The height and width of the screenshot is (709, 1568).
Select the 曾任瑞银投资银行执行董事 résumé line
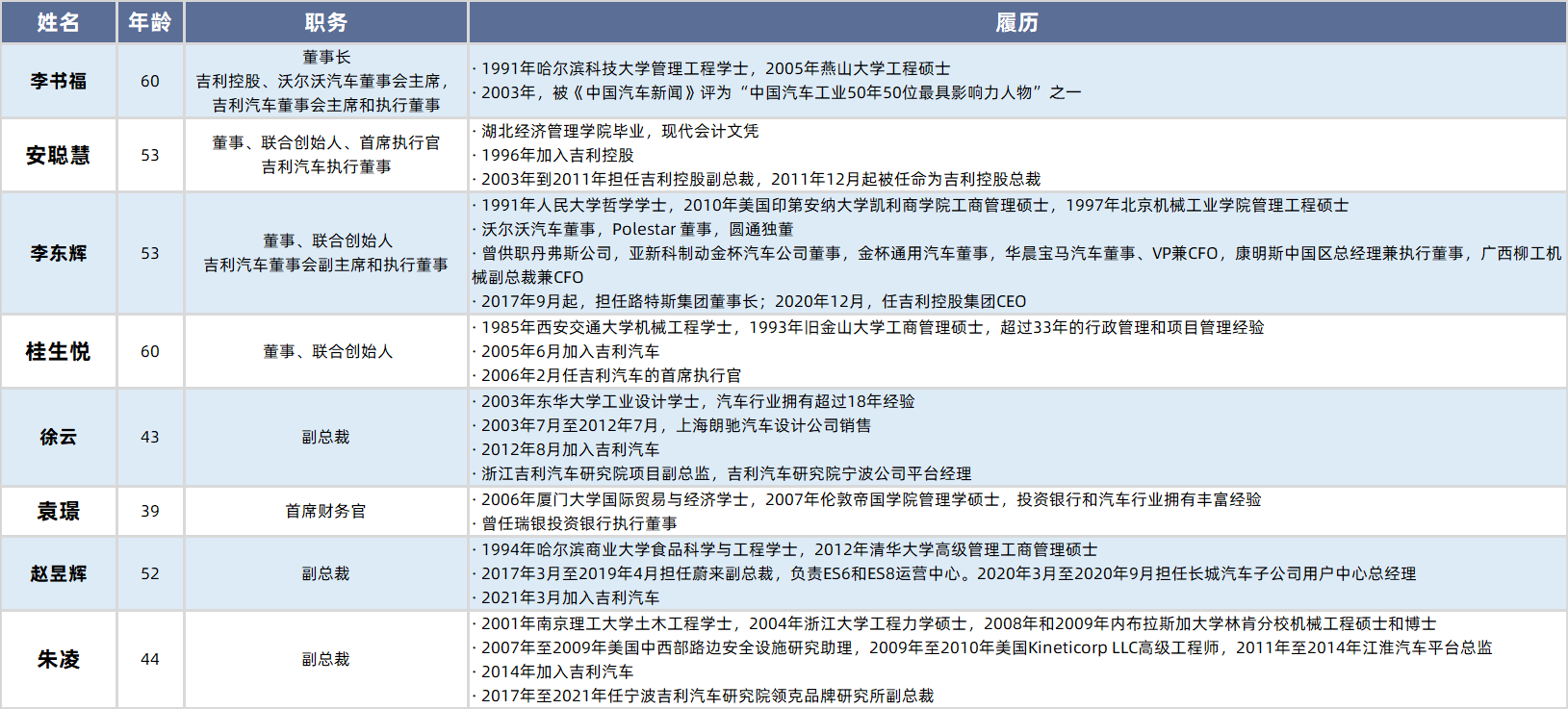click(578, 523)
